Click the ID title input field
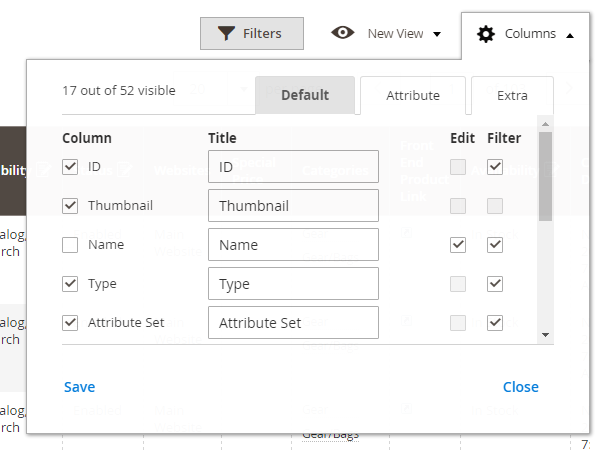This screenshot has height=453, width=615. [293, 167]
